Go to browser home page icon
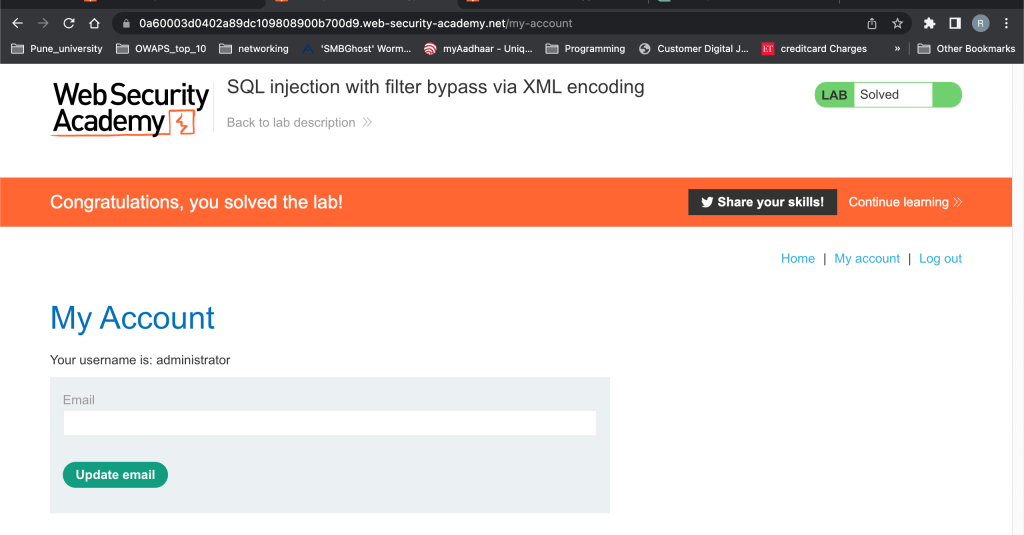 (x=94, y=23)
